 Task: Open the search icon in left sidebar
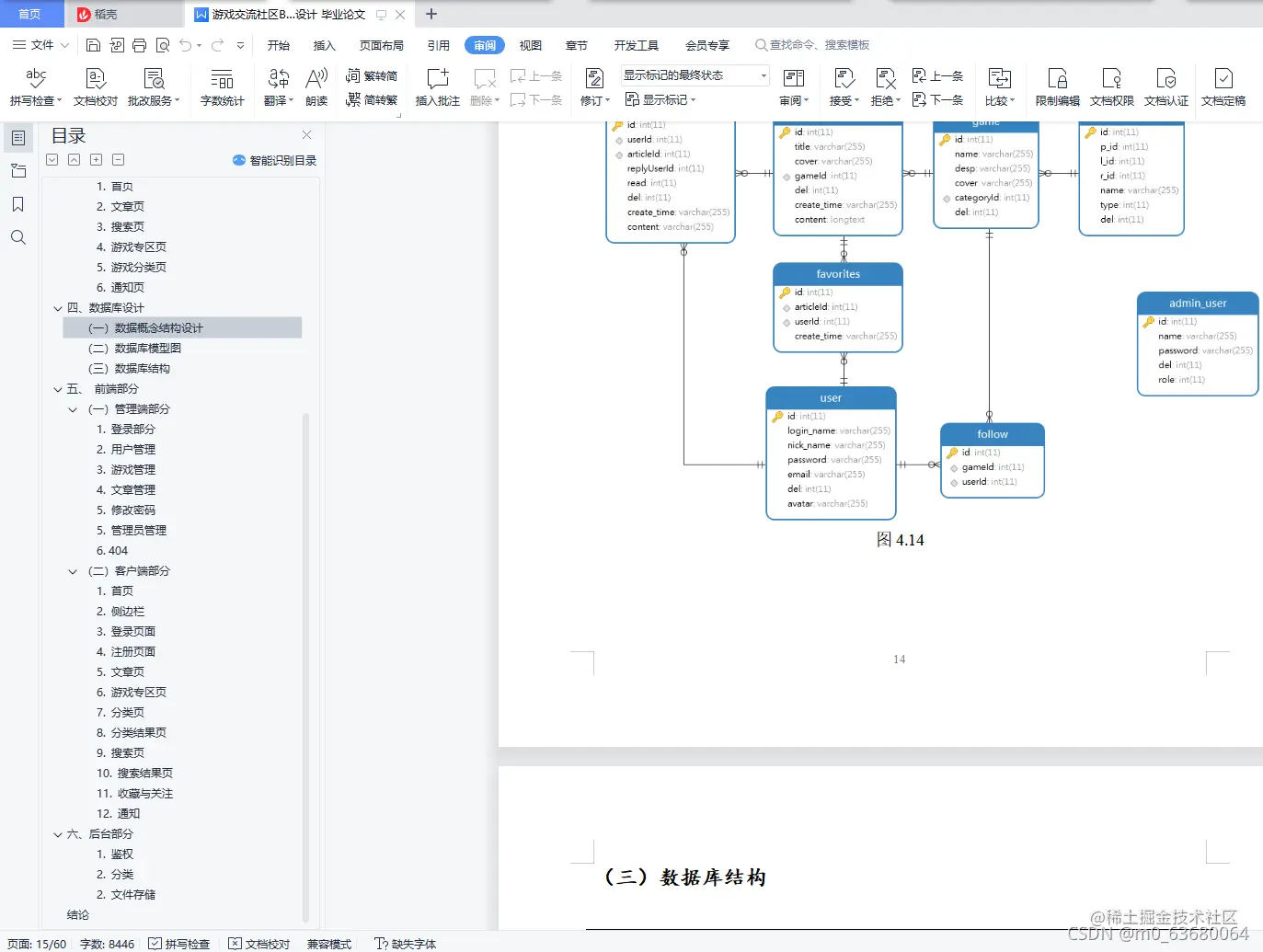(17, 237)
